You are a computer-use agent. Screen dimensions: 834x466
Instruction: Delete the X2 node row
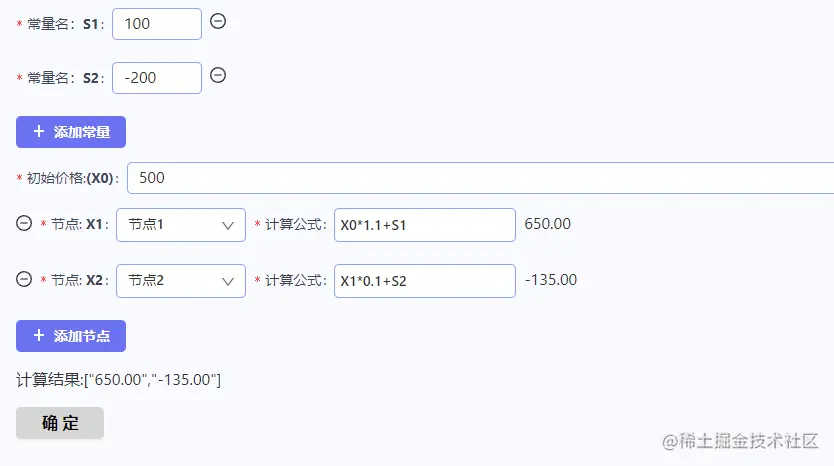24,279
